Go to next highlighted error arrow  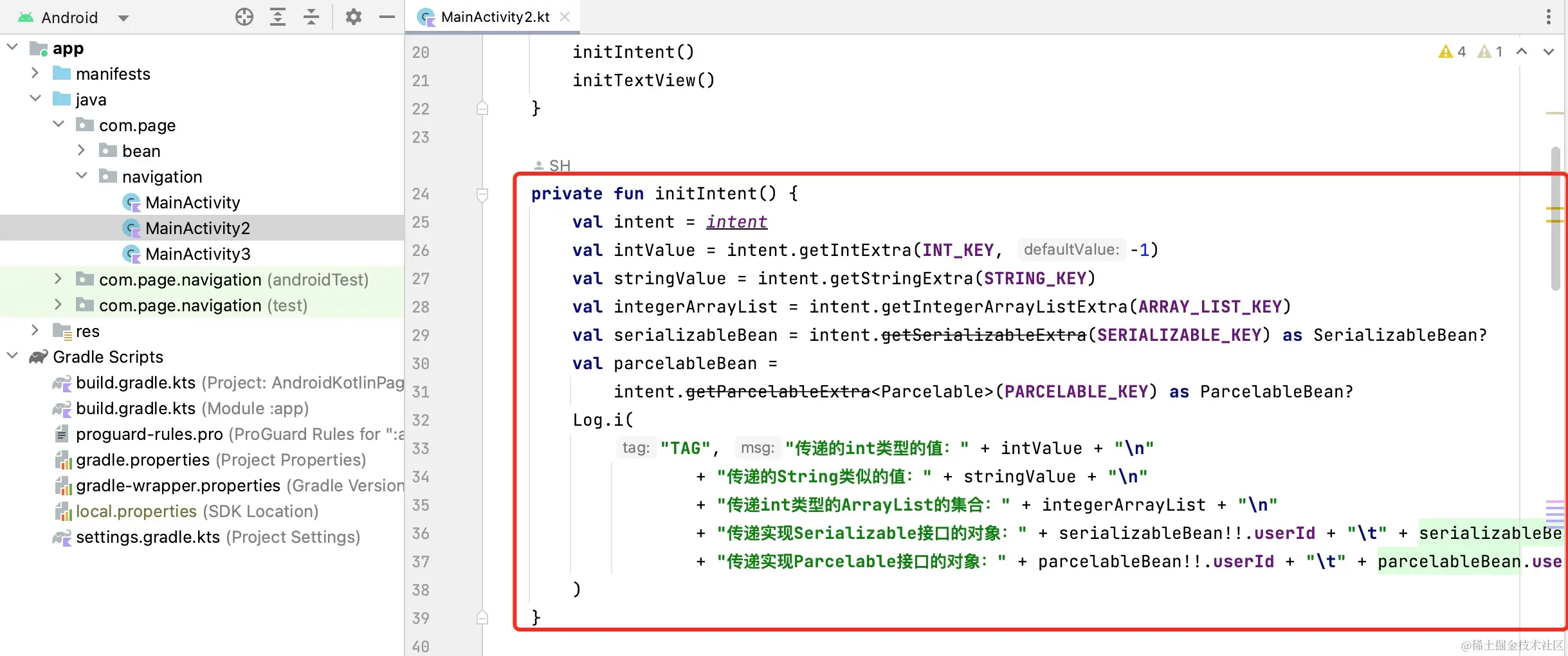coord(1549,51)
